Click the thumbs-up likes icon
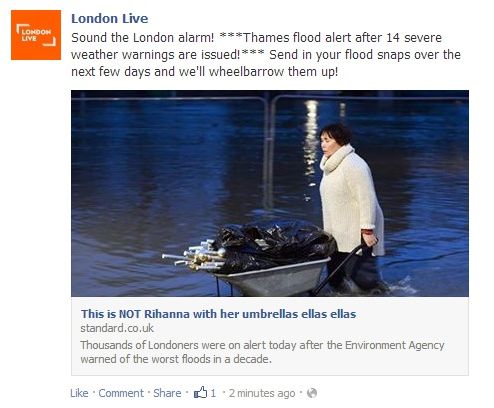Screen dimensions: 494x408 click(200, 392)
